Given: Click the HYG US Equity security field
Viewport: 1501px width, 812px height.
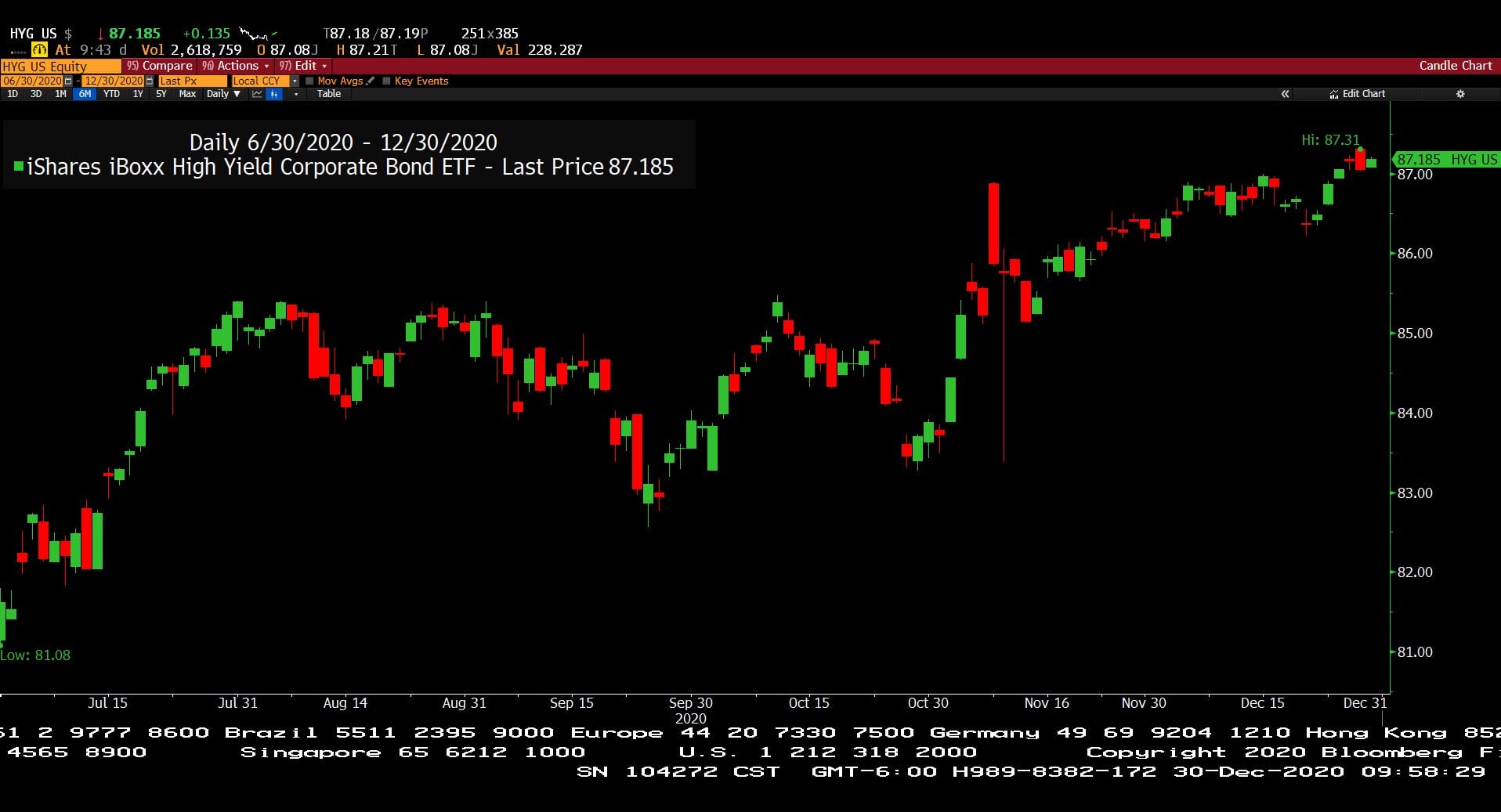Looking at the screenshot, I should [60, 67].
